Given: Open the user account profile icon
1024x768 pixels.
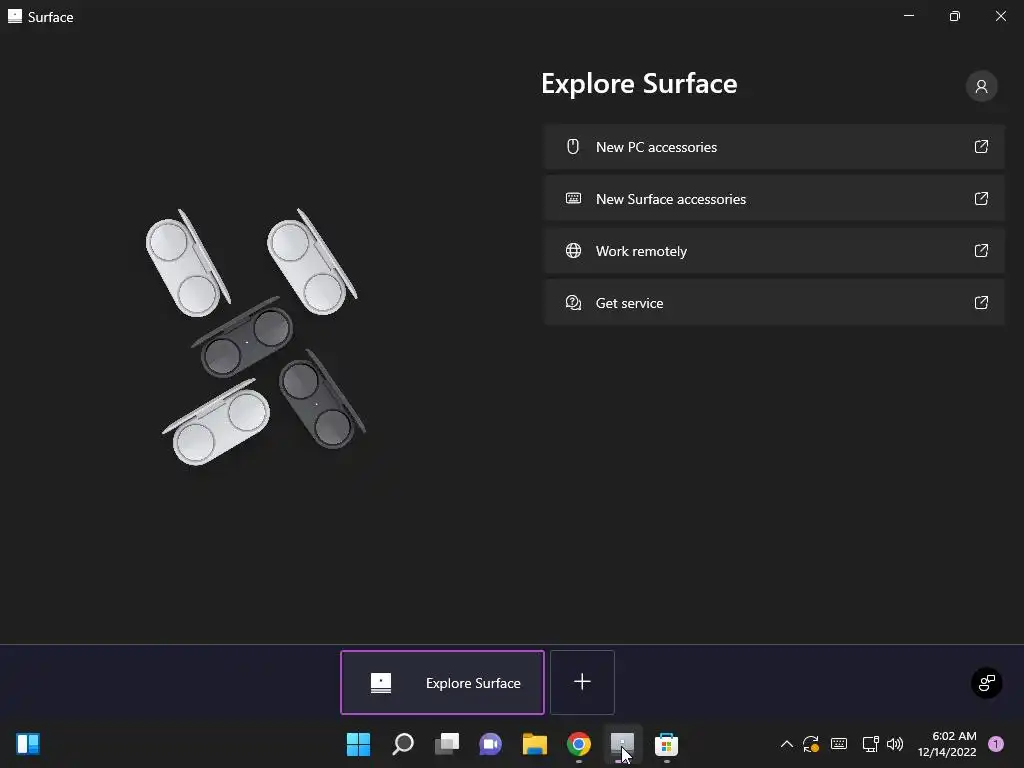Looking at the screenshot, I should 981,86.
